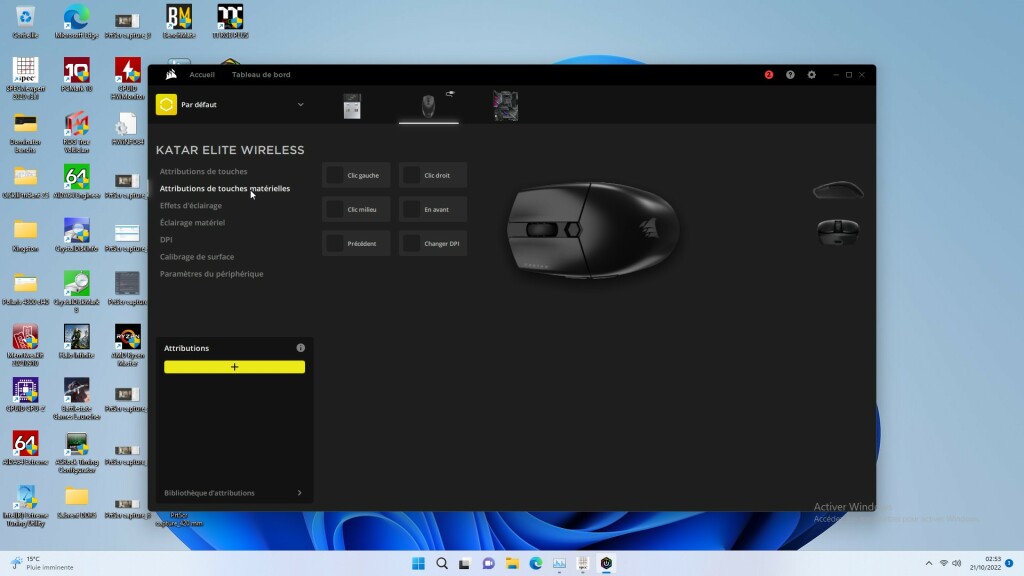Select the Halo Infinite desktop shortcut
The image size is (1024, 576).
(x=76, y=342)
